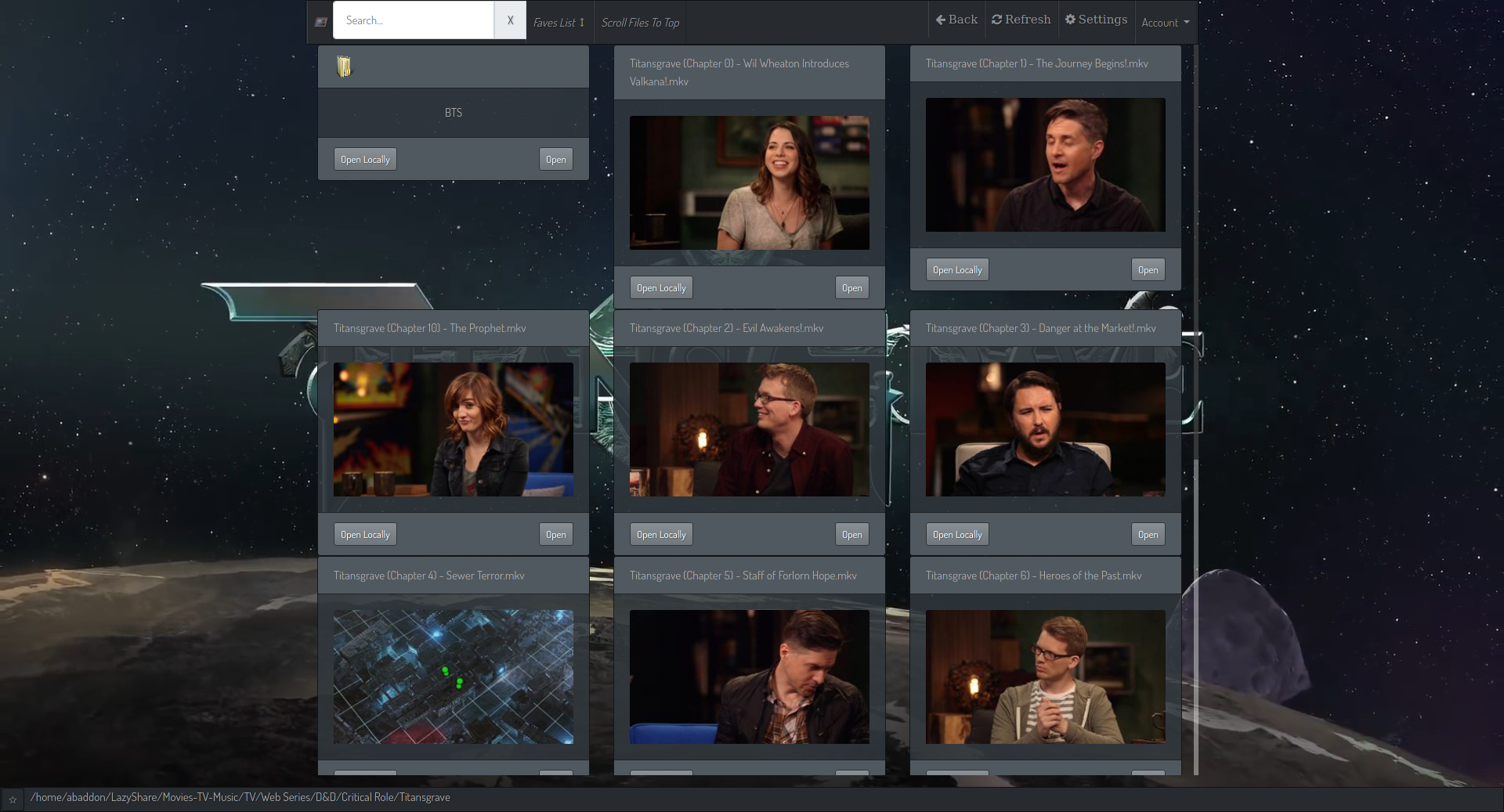Go Back to previous folder
Viewport: 1504px width, 812px height.
click(x=956, y=20)
